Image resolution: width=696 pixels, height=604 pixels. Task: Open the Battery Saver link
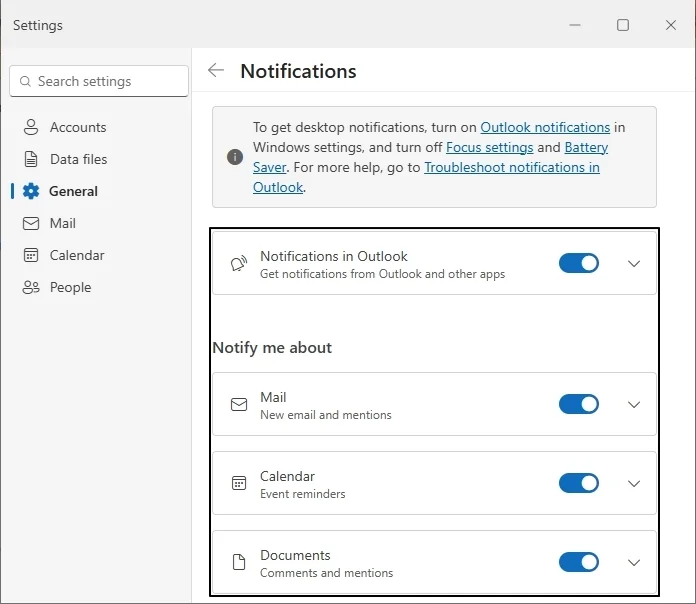pyautogui.click(x=586, y=147)
